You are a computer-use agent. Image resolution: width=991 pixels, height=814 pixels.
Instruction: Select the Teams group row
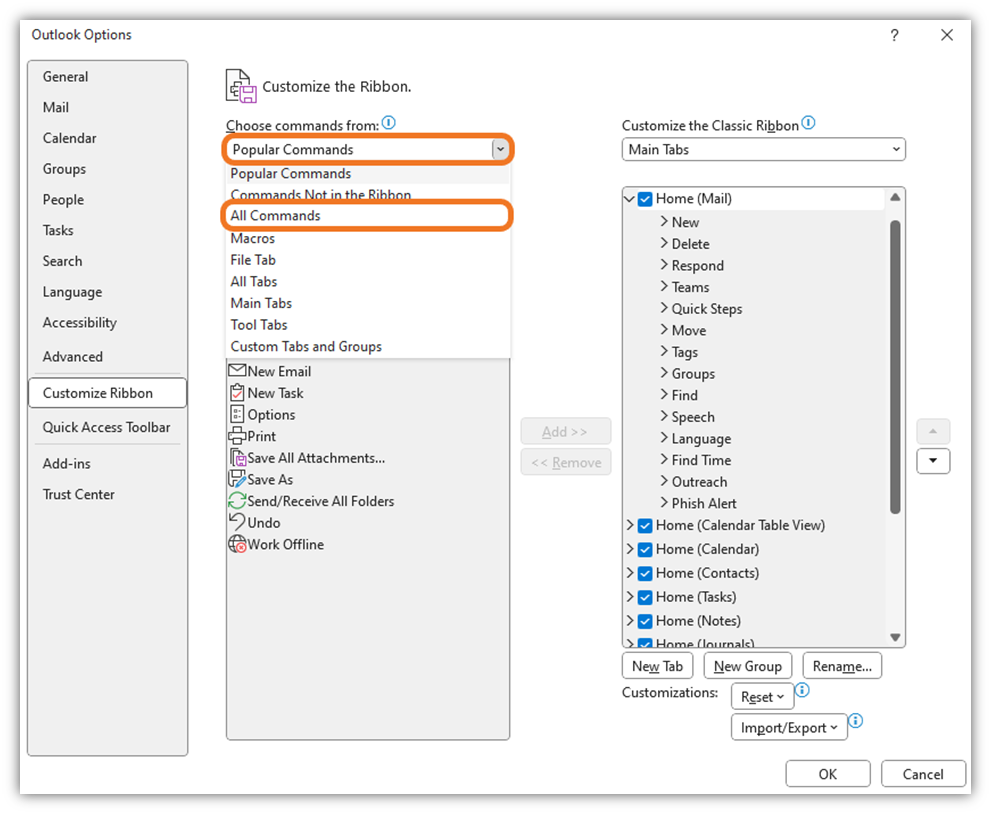click(x=691, y=287)
